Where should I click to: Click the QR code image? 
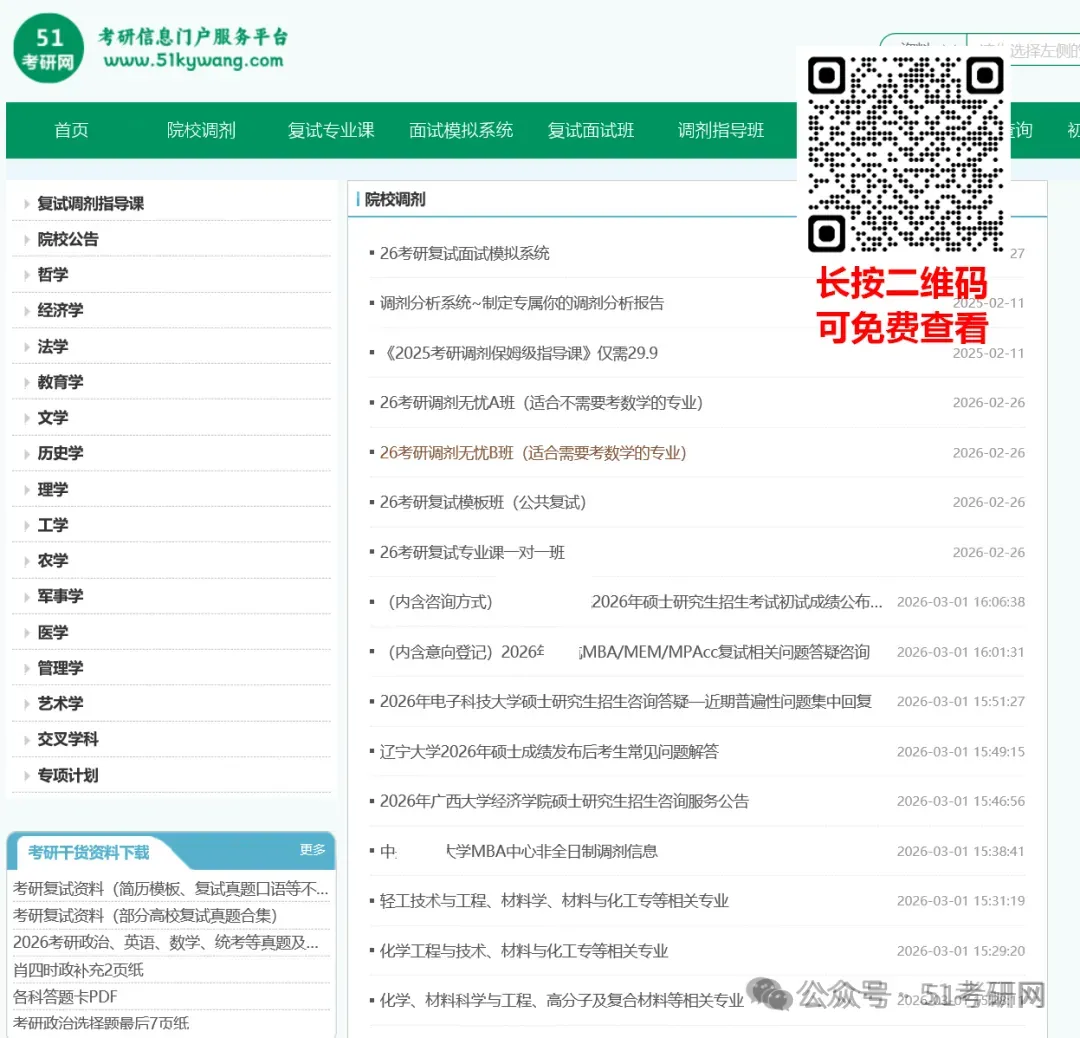905,154
